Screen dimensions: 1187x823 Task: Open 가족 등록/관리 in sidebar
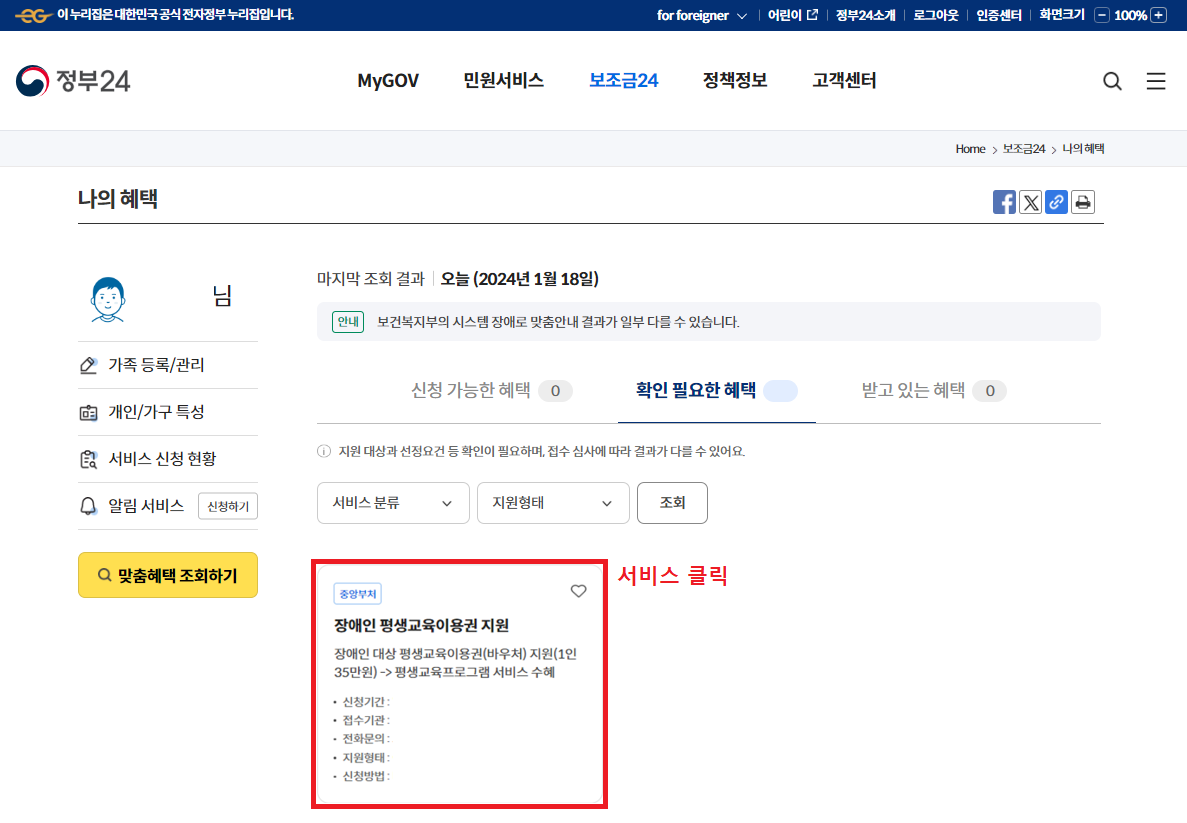point(156,365)
